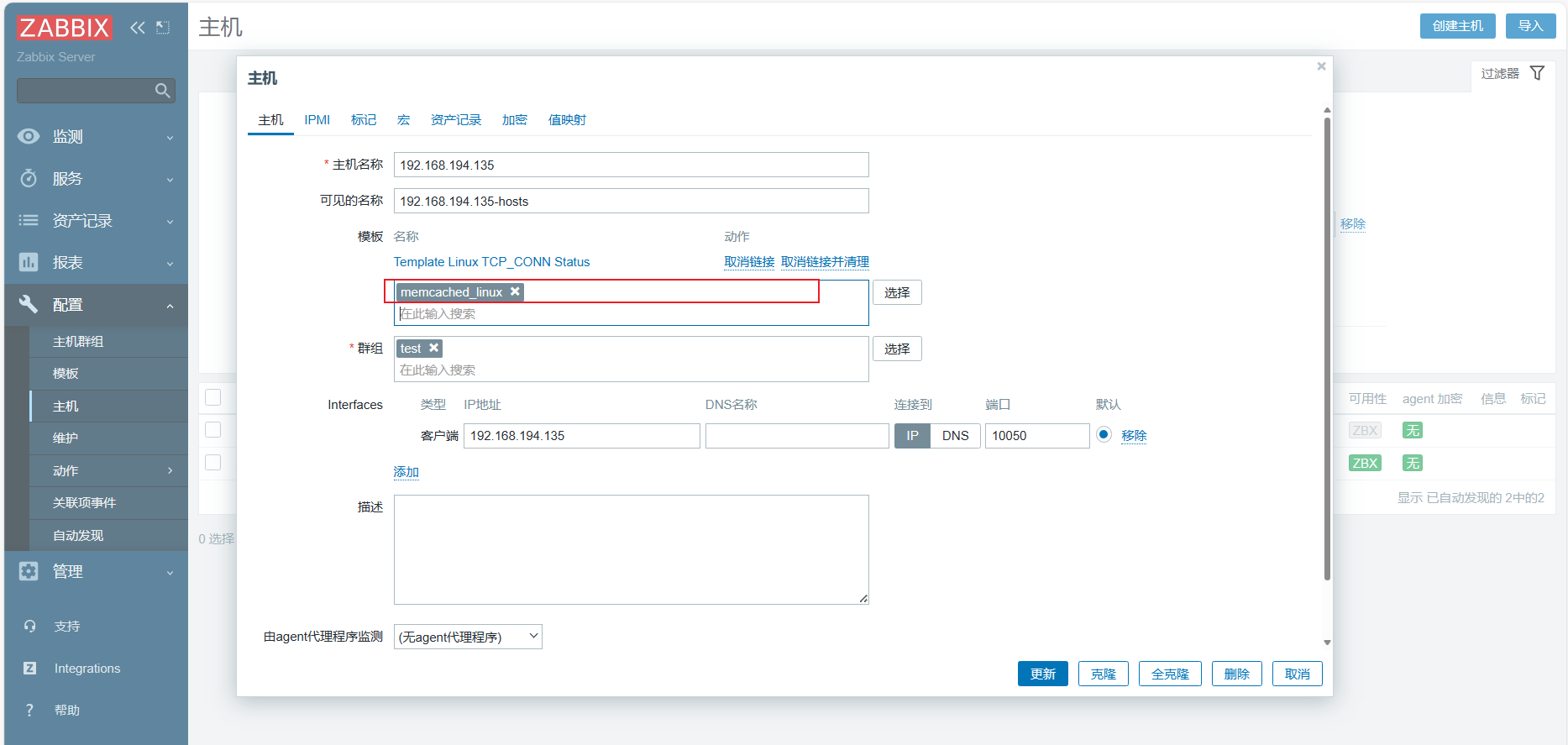Click the 更新 button
1568x745 pixels.
pyautogui.click(x=1043, y=674)
